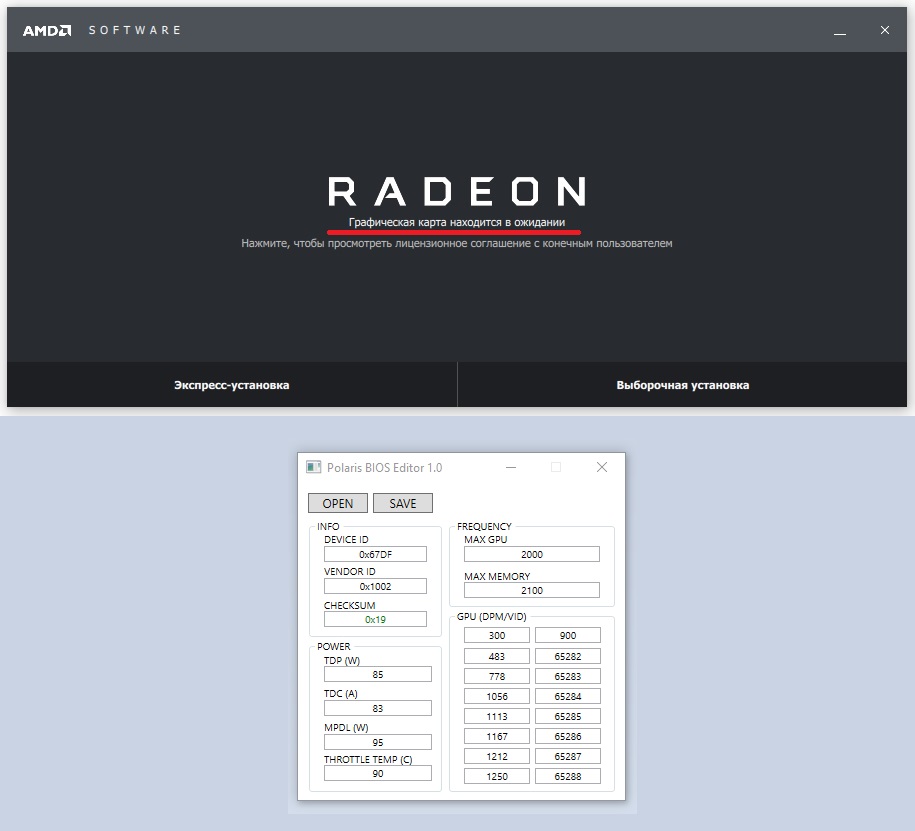The height and width of the screenshot is (831, 915).
Task: Select the GPU VID field 65282
Action: (x=568, y=657)
